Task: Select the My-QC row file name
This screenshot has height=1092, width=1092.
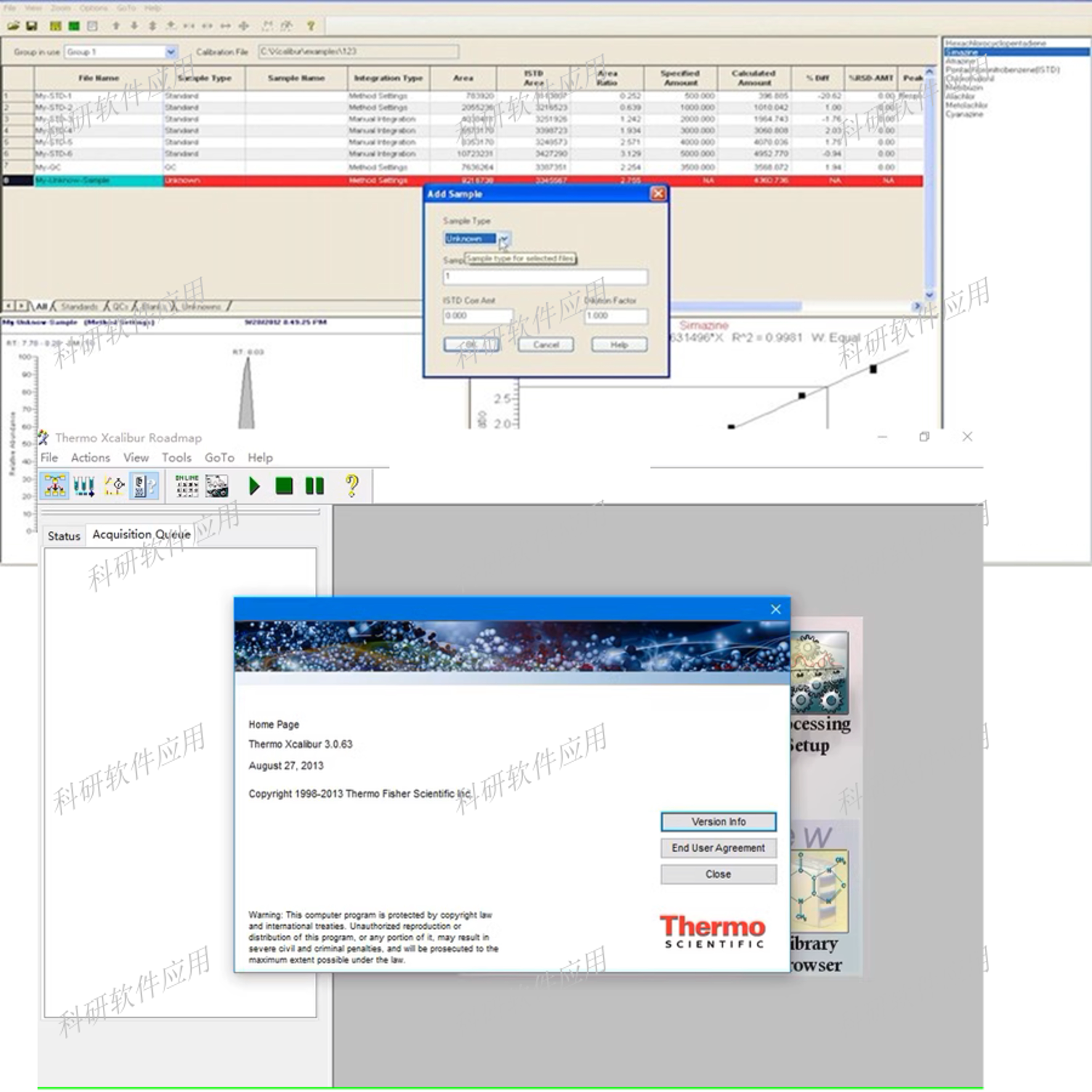Action: [48, 168]
